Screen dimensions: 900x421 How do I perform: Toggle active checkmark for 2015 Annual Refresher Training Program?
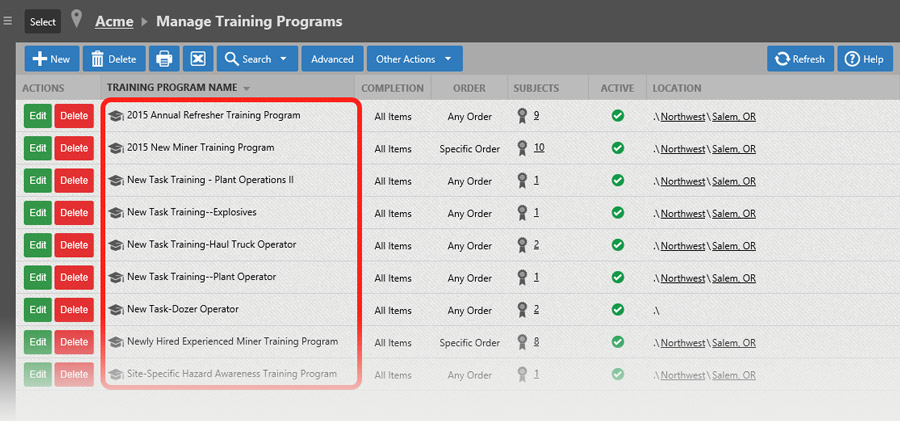pyautogui.click(x=618, y=115)
